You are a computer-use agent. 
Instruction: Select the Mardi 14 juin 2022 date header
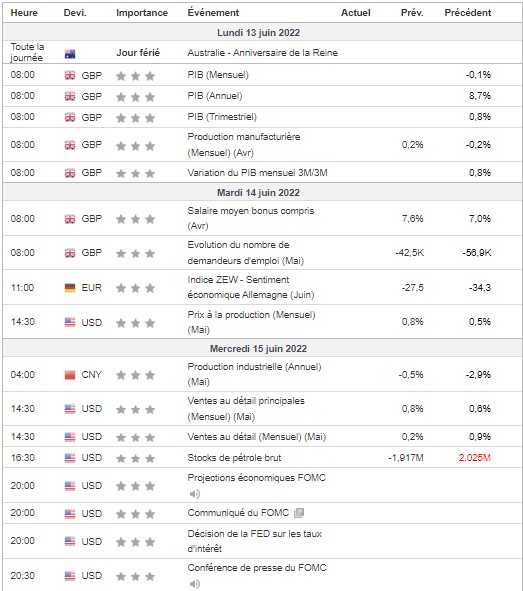(258, 193)
